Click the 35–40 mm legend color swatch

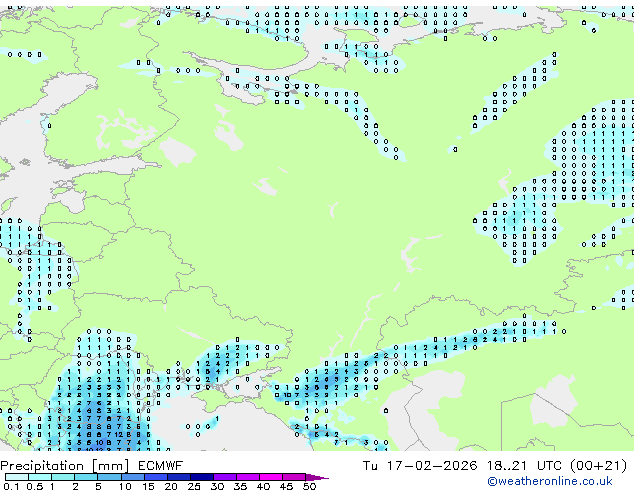click(x=248, y=477)
